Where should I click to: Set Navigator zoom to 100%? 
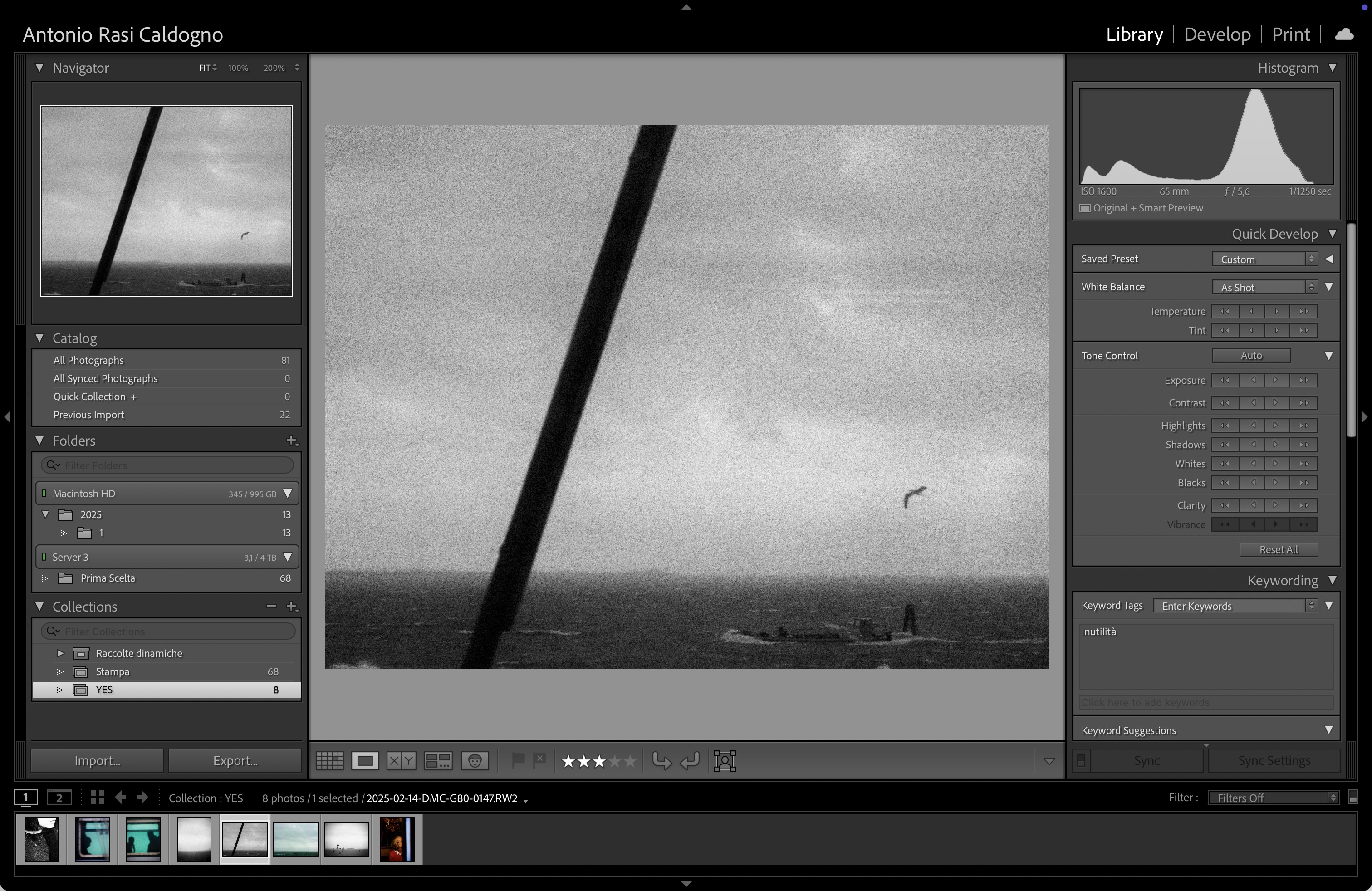tap(238, 68)
